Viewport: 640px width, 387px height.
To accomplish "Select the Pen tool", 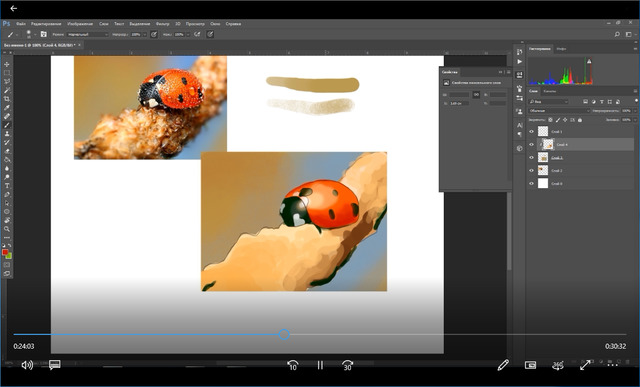I will [x=7, y=194].
